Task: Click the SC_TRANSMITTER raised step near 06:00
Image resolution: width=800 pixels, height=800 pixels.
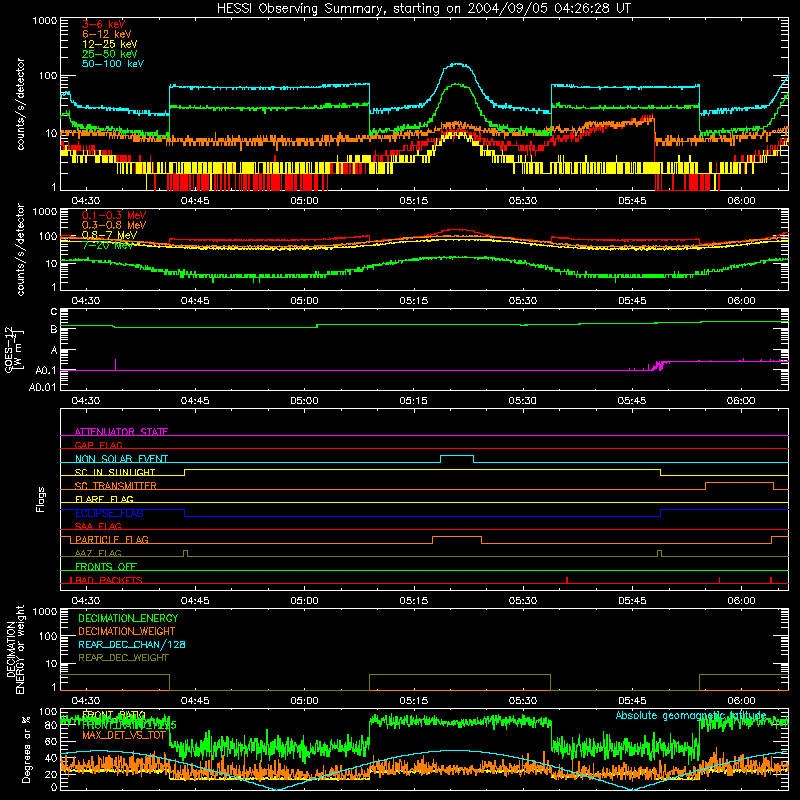Action: pyautogui.click(x=739, y=483)
